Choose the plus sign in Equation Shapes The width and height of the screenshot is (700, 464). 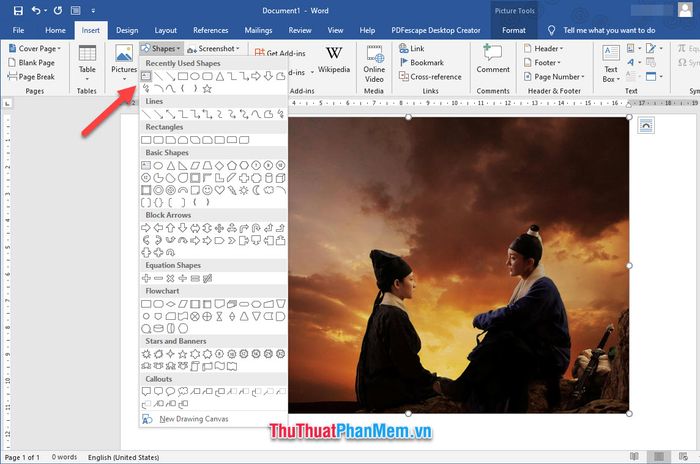[146, 278]
